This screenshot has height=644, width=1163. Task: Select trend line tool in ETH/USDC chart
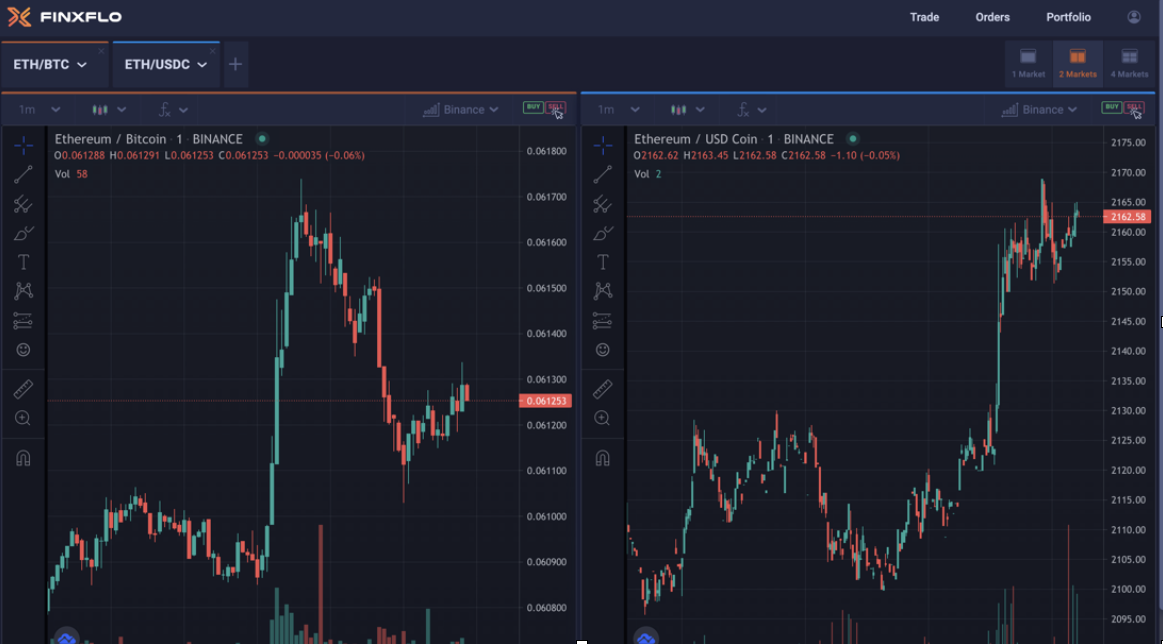click(603, 174)
